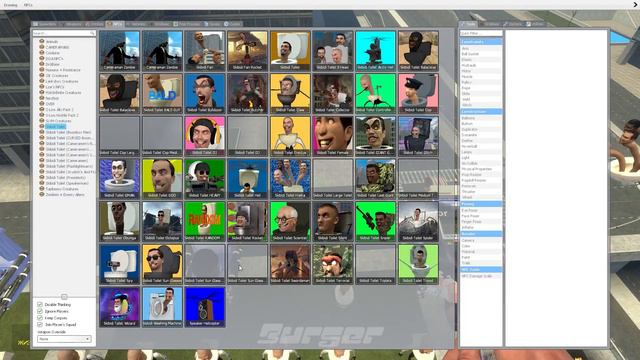Select the Nextbot NPC category
Viewport: 640px width, 360px height.
pyautogui.click(x=52, y=98)
